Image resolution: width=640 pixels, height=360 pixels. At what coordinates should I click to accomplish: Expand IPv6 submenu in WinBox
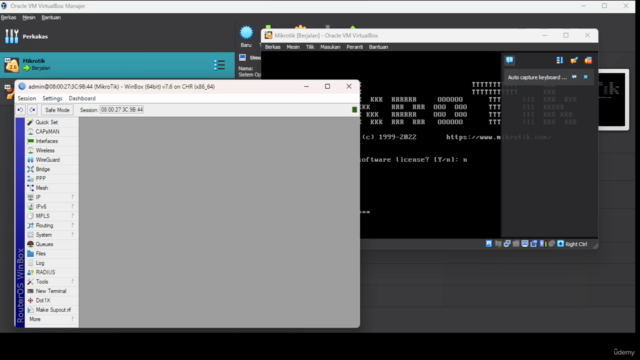(51, 207)
